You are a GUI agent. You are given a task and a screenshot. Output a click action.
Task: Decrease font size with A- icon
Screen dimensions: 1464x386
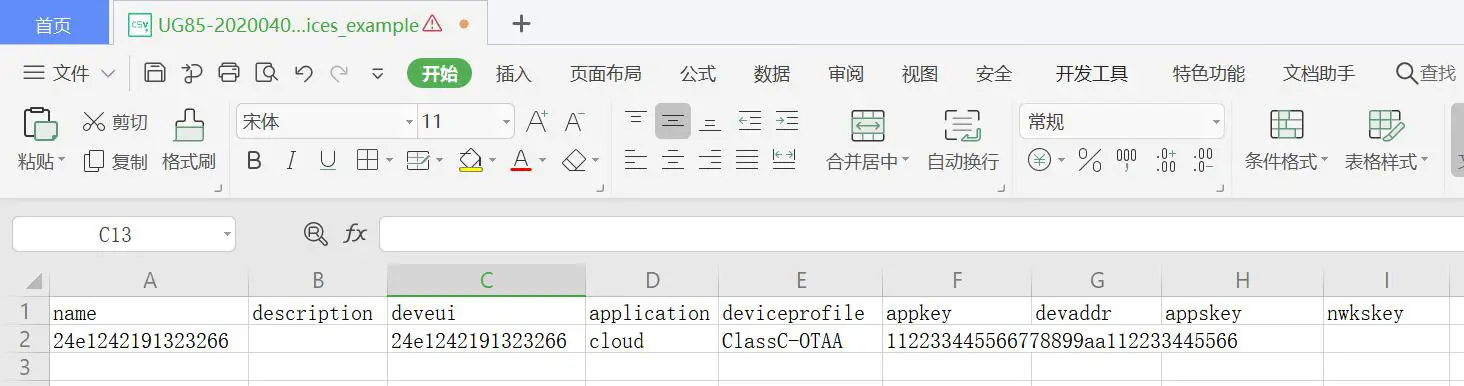574,122
